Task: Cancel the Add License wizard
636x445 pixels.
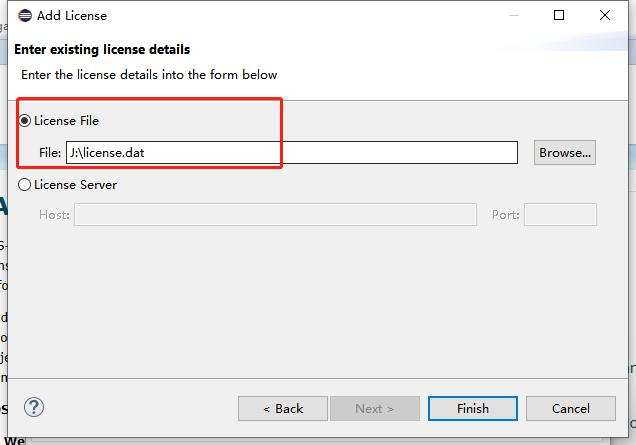Action: (571, 408)
